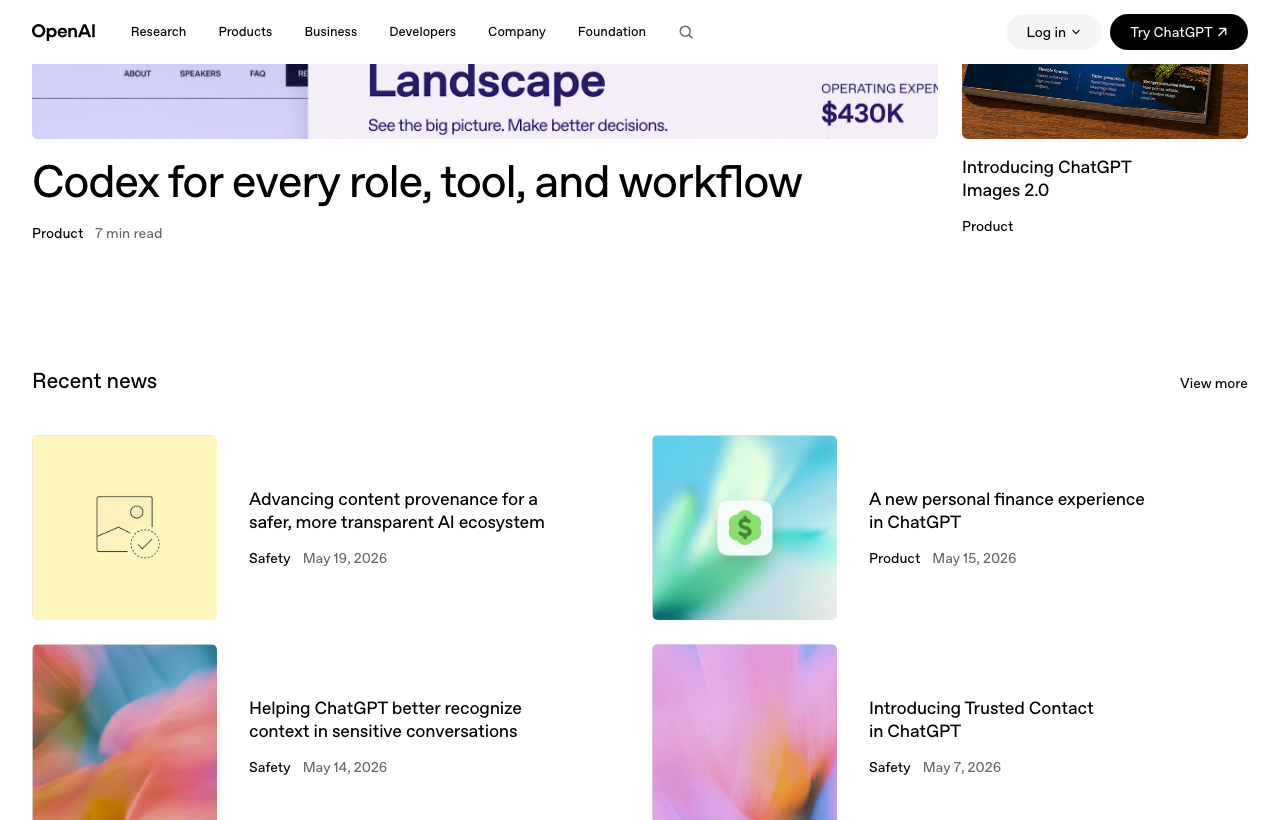
Task: Open the Trusted Contact article thumbnail
Action: (745, 732)
